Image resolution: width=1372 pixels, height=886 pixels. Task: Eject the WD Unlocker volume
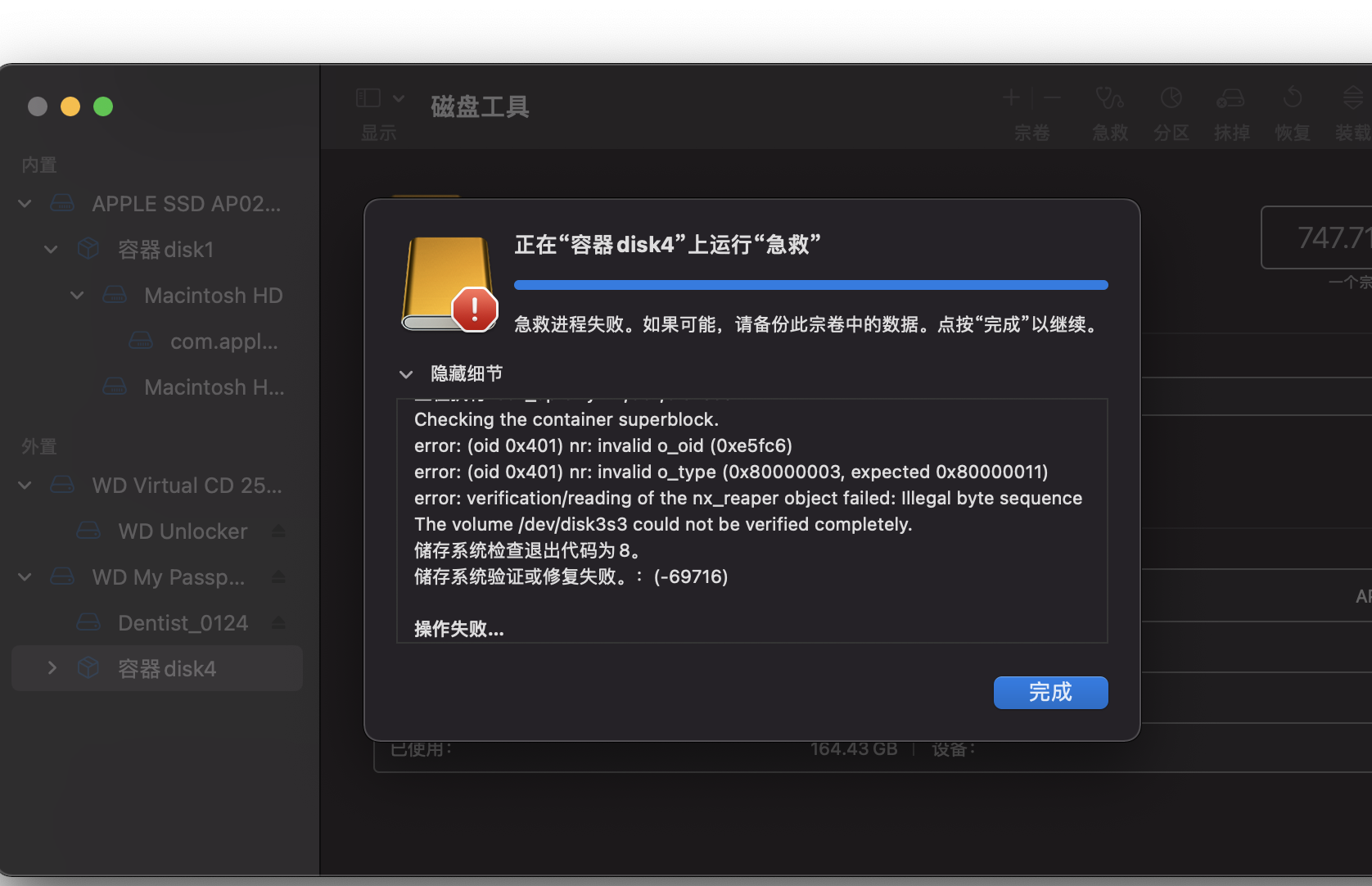pos(278,531)
